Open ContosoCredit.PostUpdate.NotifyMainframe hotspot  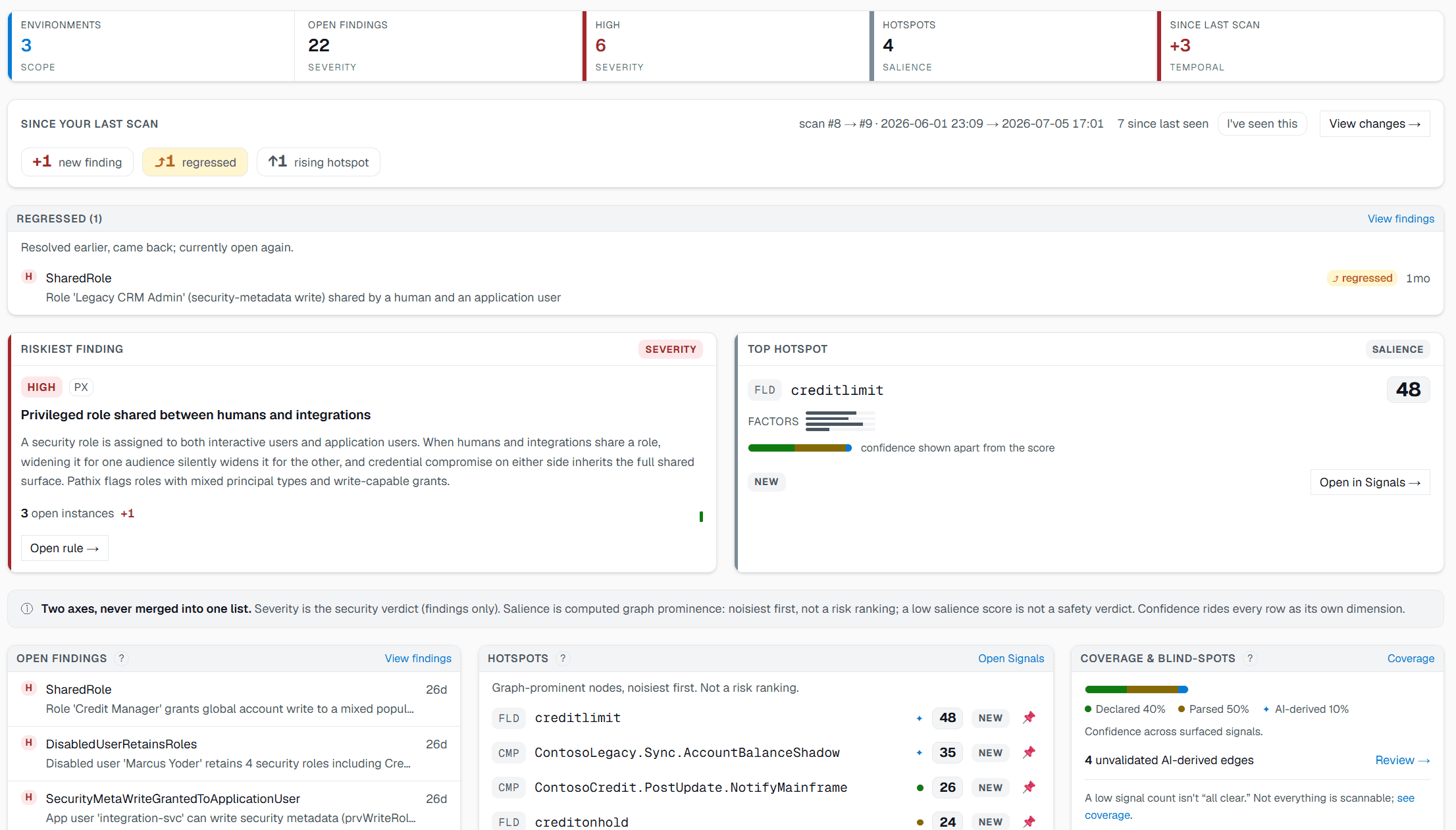[x=766, y=788]
